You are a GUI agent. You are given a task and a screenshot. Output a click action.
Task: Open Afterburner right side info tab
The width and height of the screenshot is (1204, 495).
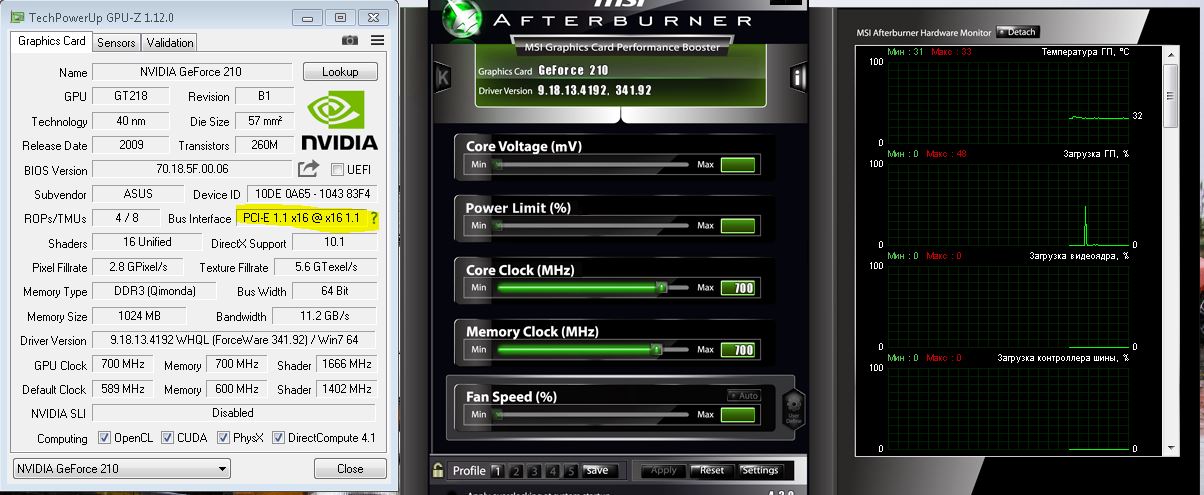click(798, 77)
